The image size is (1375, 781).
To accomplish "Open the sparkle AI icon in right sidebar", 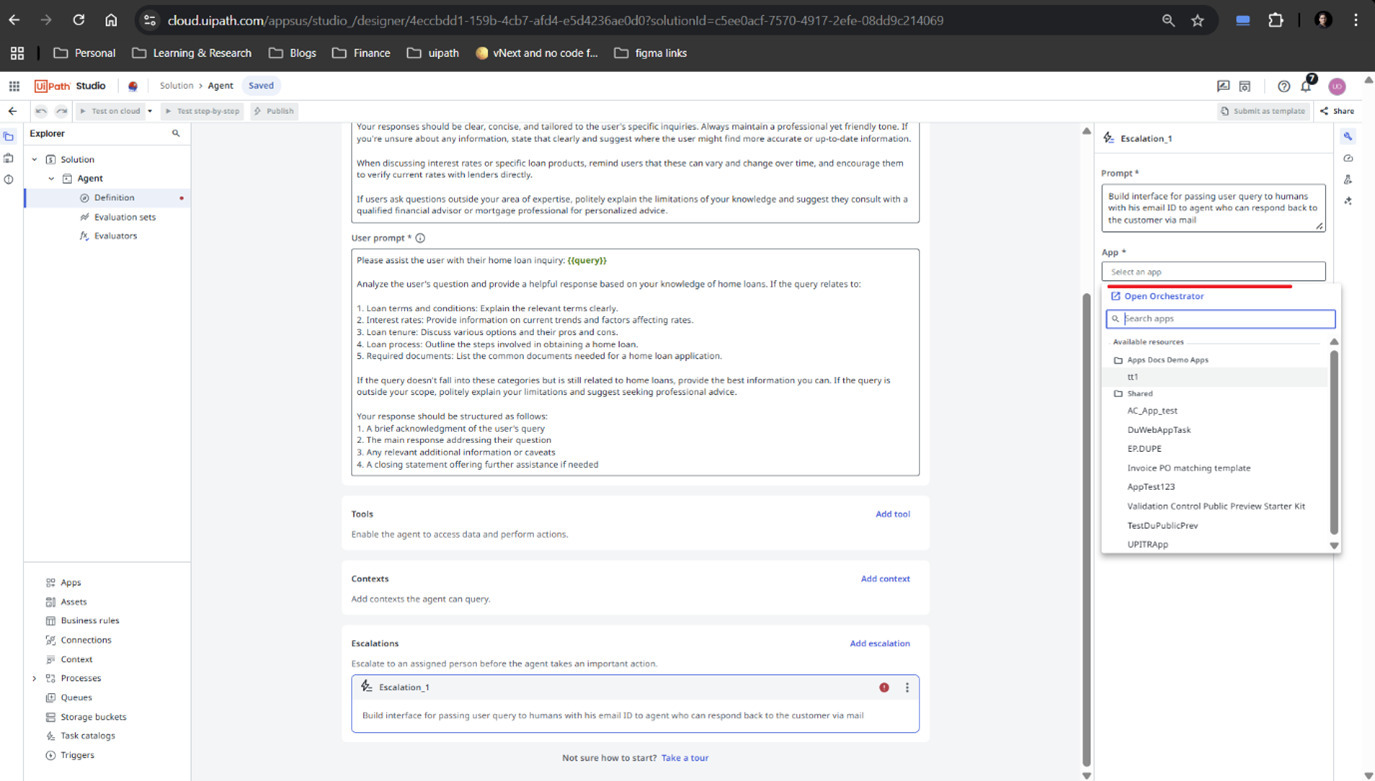I will pyautogui.click(x=1348, y=201).
